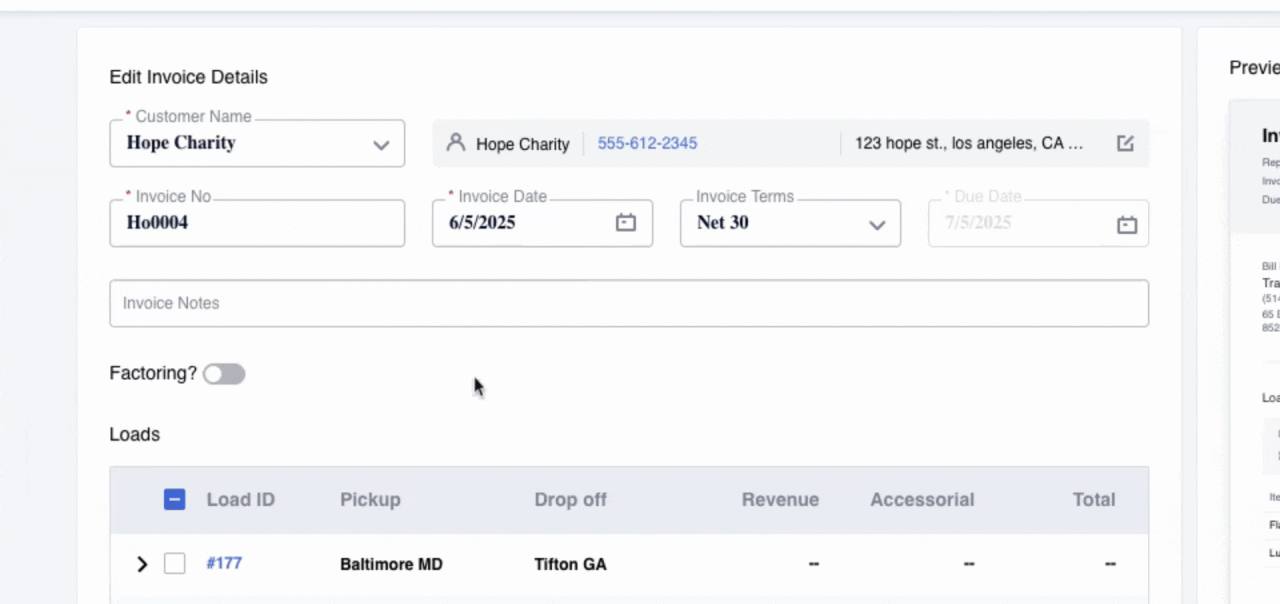
Task: Click the Load ID column header
Action: click(x=240, y=500)
